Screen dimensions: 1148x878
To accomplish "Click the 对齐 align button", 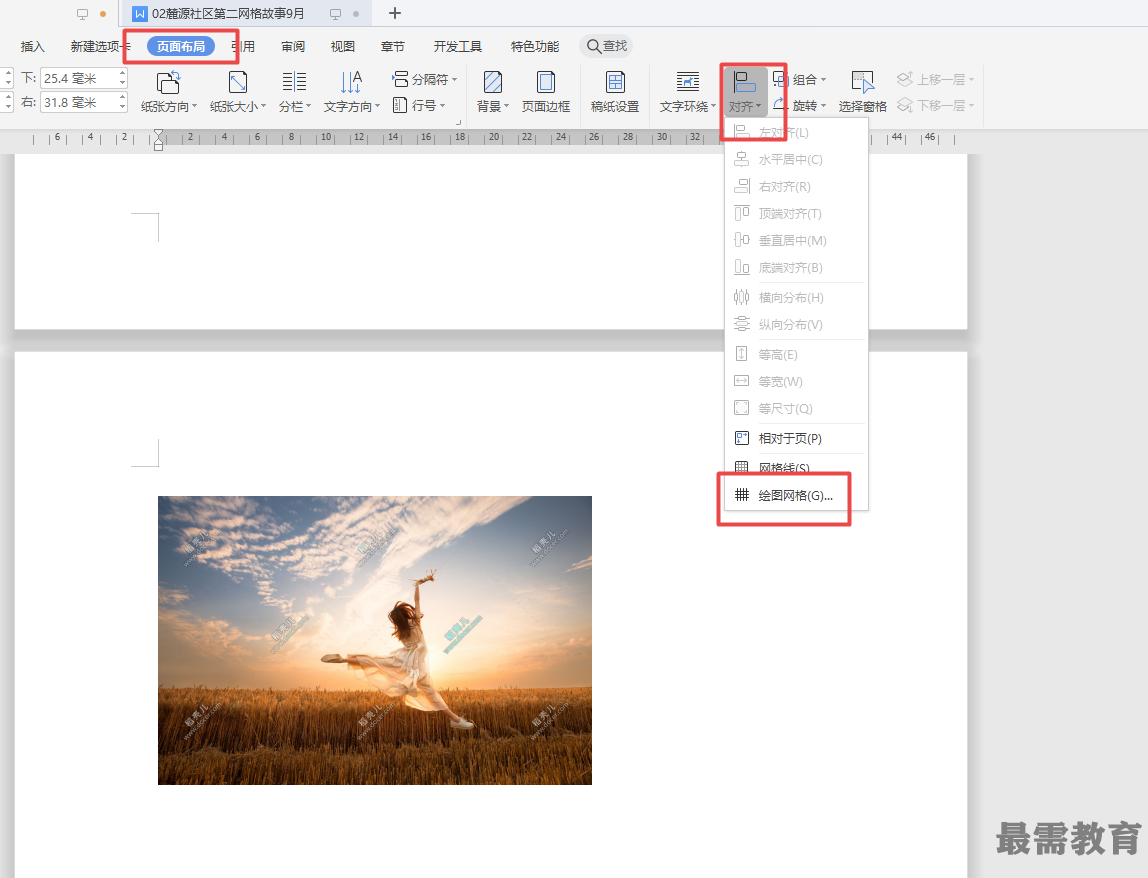I will click(745, 92).
